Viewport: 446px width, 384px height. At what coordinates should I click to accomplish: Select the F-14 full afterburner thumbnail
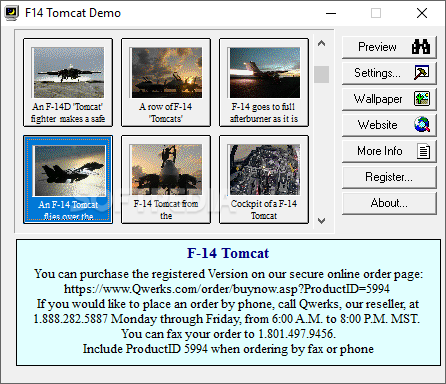(264, 82)
